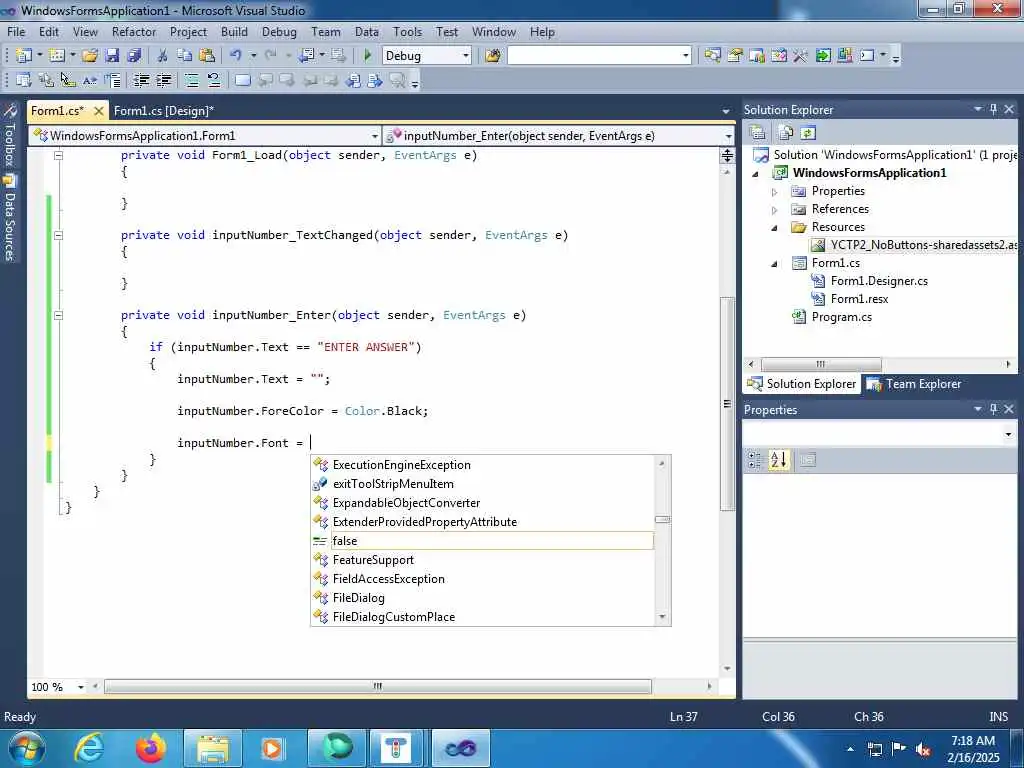The height and width of the screenshot is (768, 1024).
Task: Open Find in Files icon beside the Debug combo
Action: coord(493,56)
